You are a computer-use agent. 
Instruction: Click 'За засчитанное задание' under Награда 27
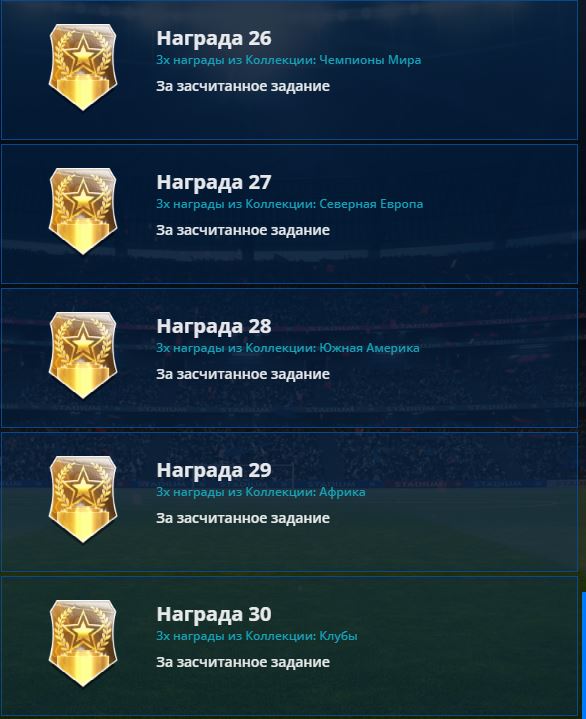tap(243, 230)
